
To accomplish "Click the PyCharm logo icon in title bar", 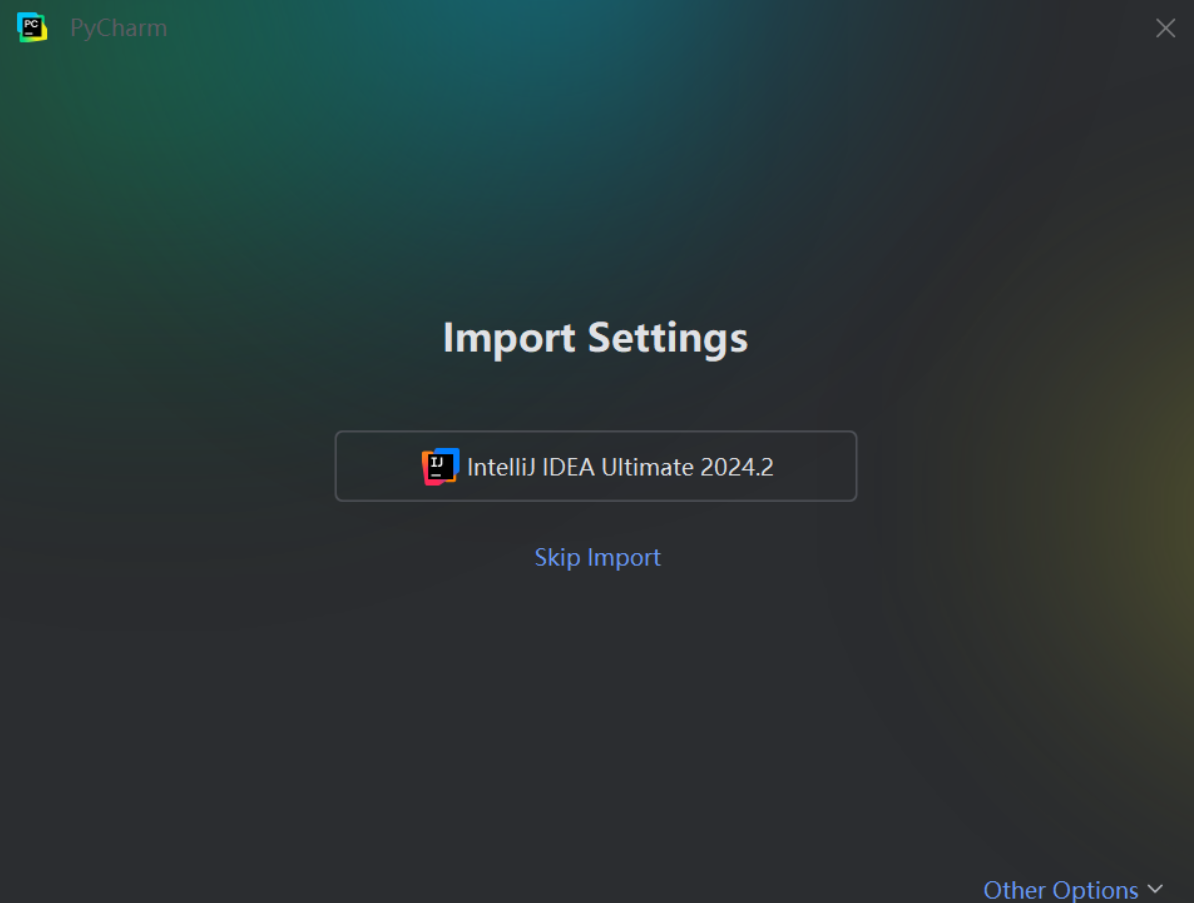I will [32, 28].
